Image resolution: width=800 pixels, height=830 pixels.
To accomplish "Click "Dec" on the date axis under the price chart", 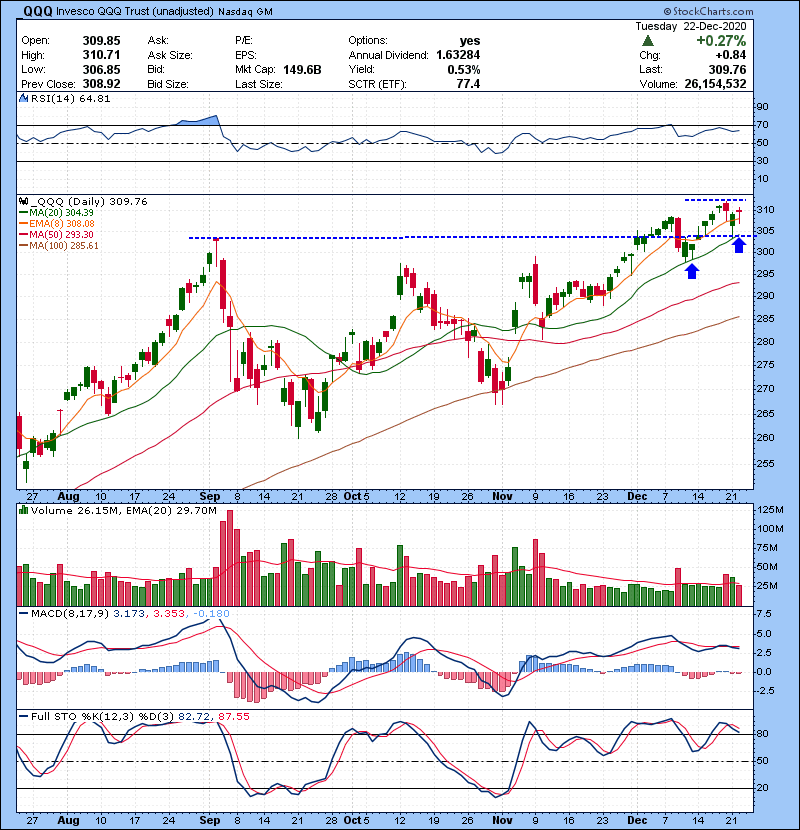I will [637, 497].
